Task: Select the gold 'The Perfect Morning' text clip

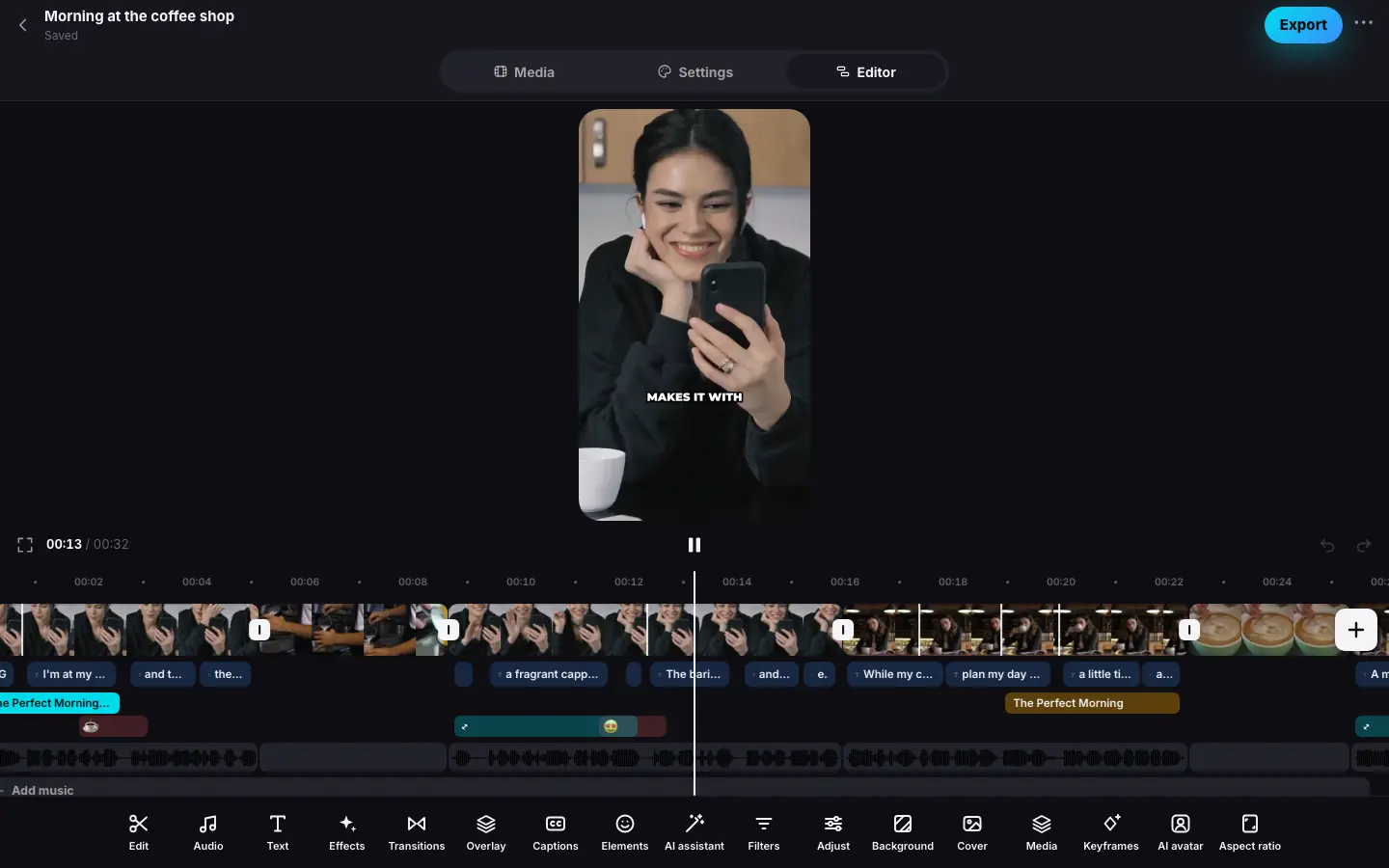Action: pyautogui.click(x=1092, y=703)
